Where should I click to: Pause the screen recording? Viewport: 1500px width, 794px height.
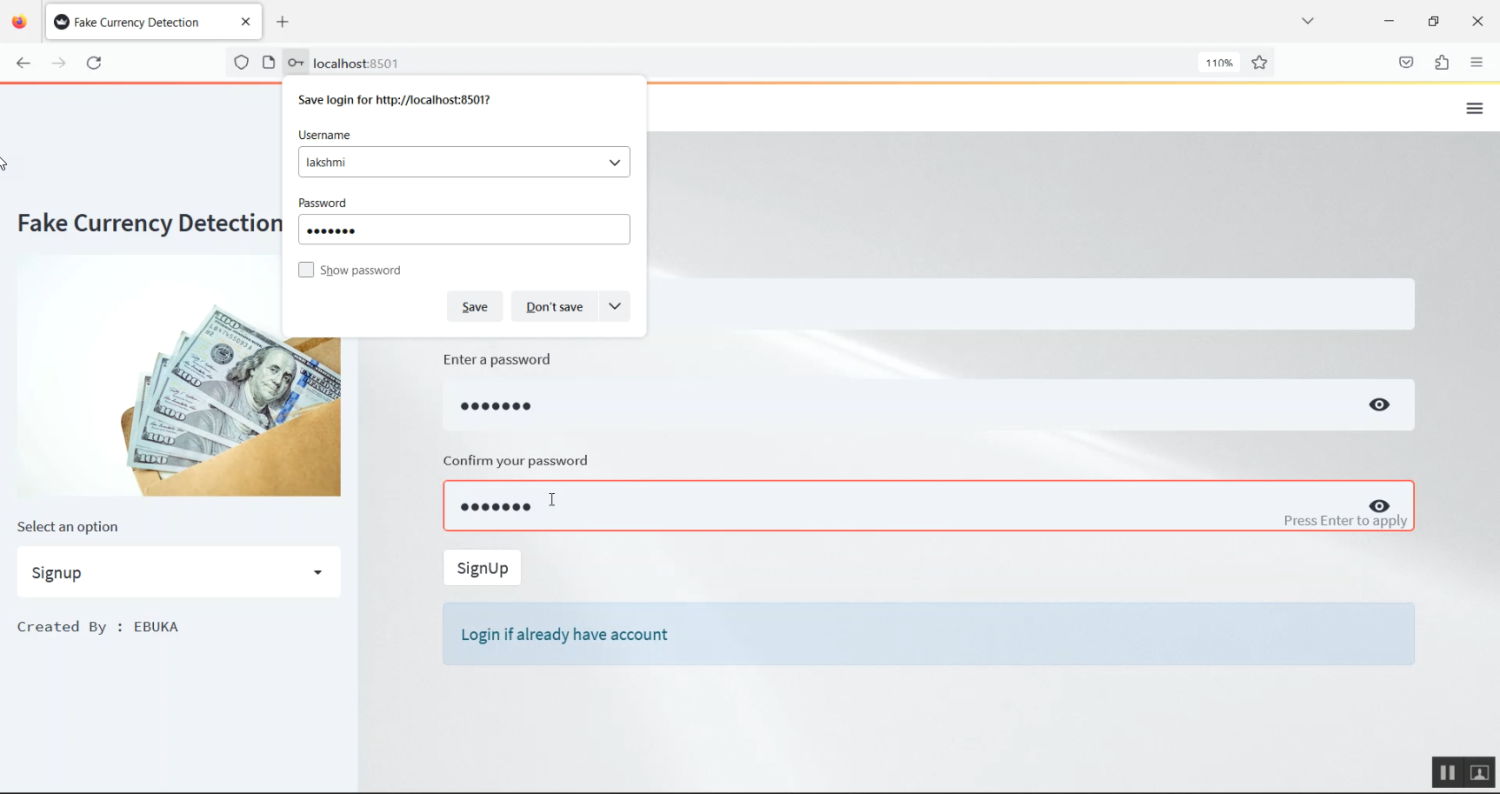(x=1447, y=772)
